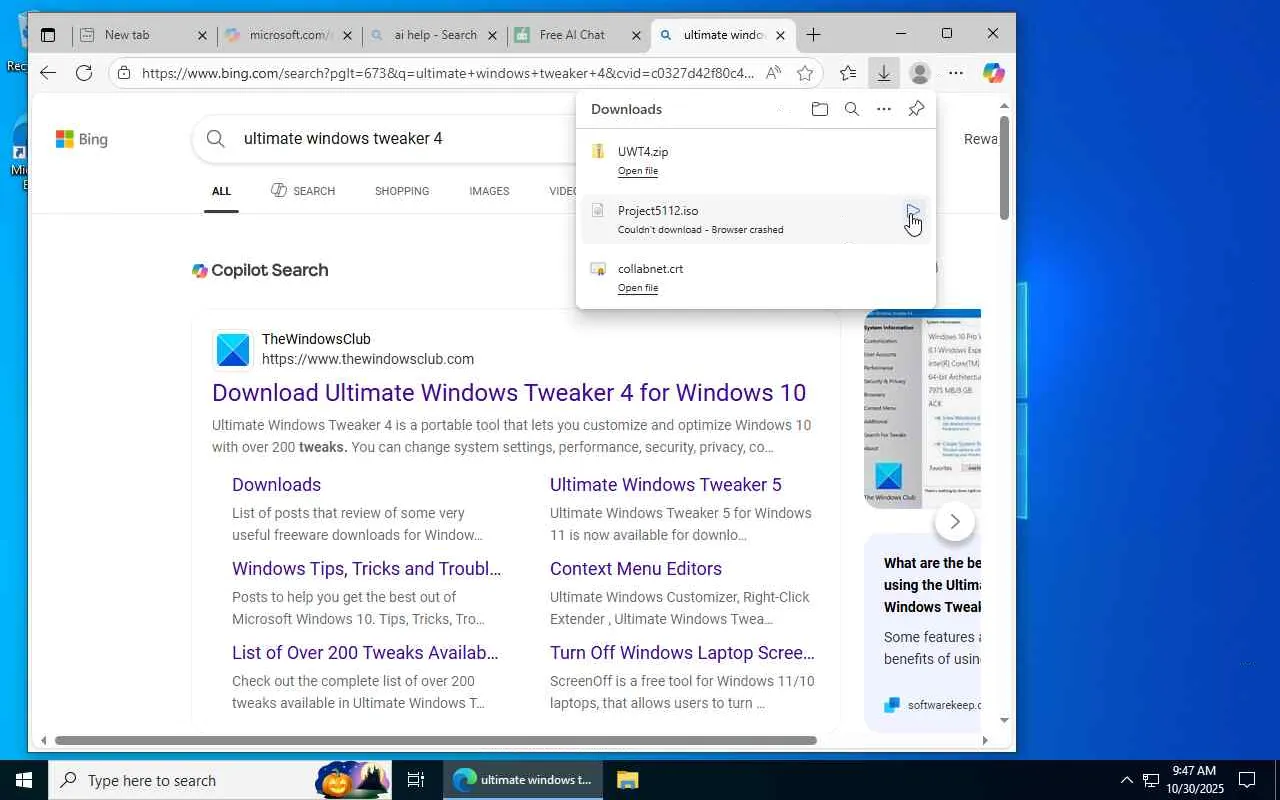Show hidden system tray icons

pos(1126,780)
